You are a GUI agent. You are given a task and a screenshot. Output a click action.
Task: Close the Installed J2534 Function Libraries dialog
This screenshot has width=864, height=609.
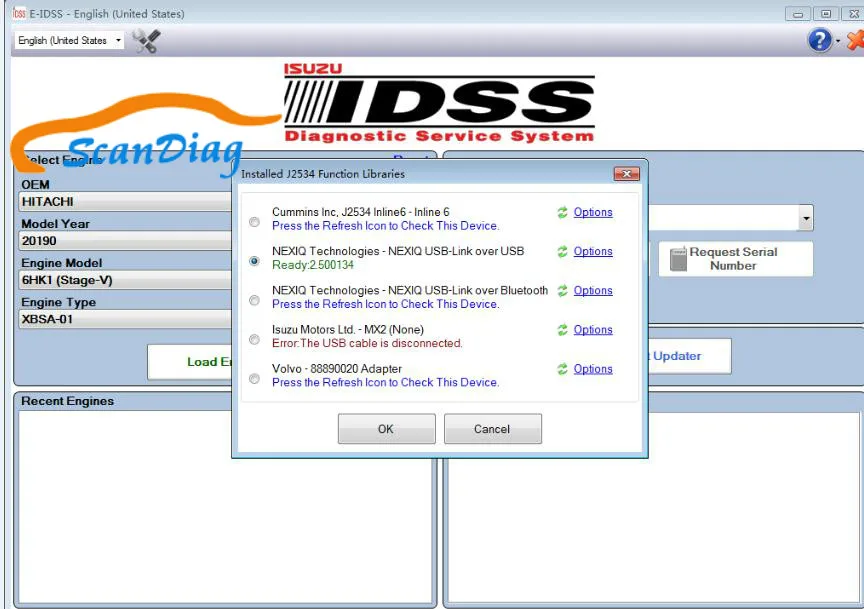[x=627, y=174]
